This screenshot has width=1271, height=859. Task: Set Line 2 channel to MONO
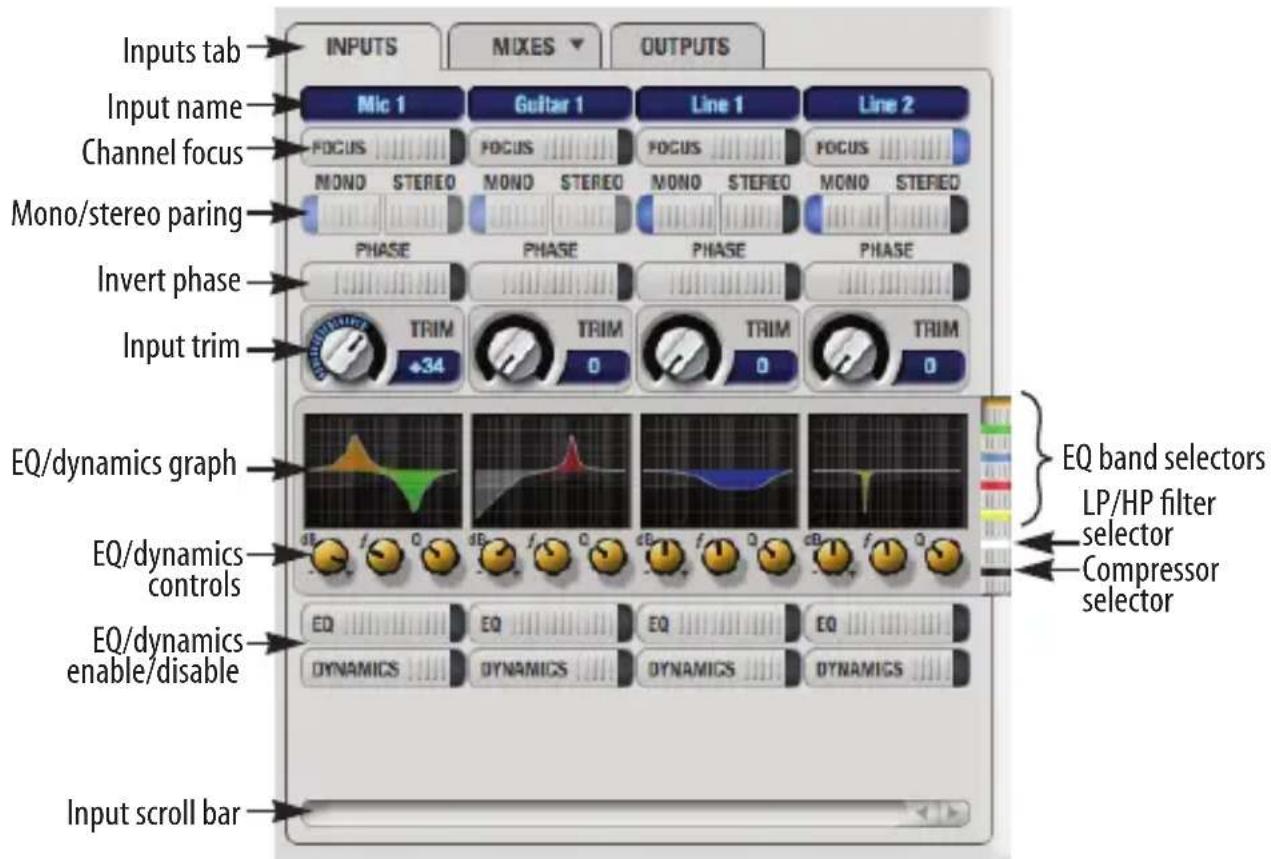[x=846, y=214]
